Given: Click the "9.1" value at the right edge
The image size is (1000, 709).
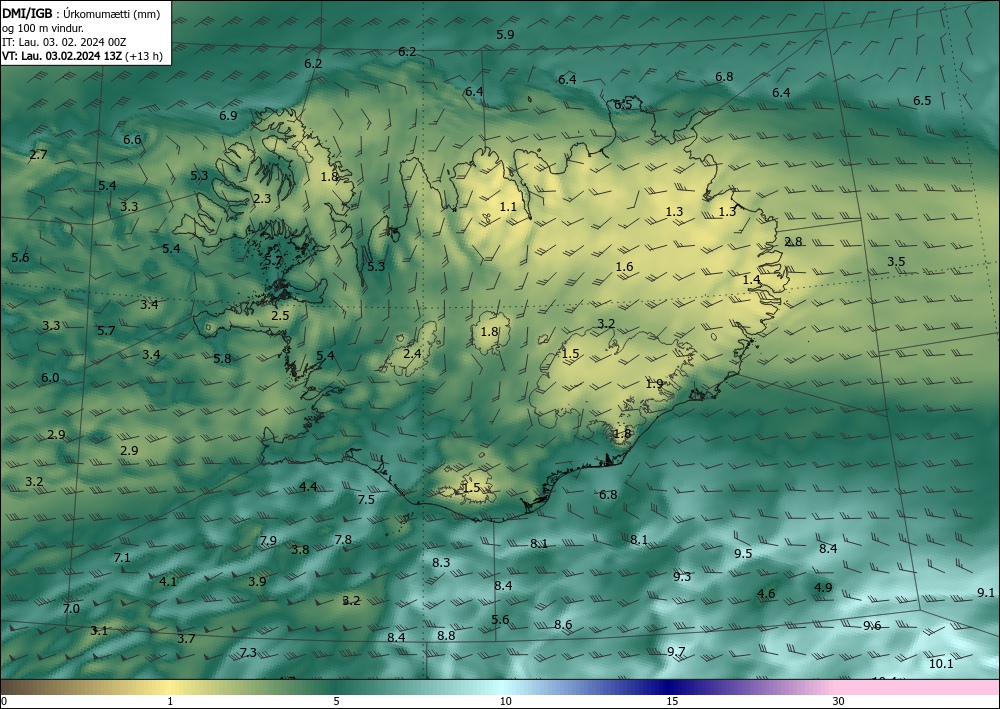Looking at the screenshot, I should tap(986, 592).
